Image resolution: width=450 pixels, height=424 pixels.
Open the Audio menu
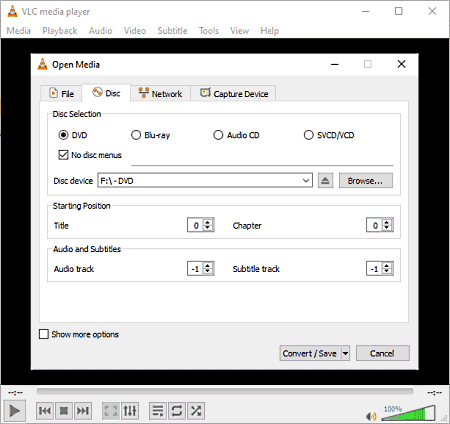tap(100, 31)
